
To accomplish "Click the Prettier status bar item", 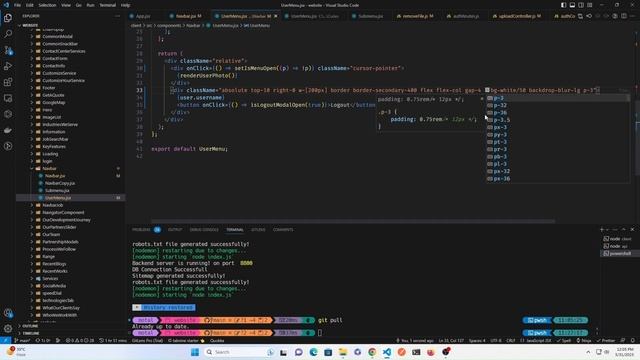I will [x=606, y=340].
